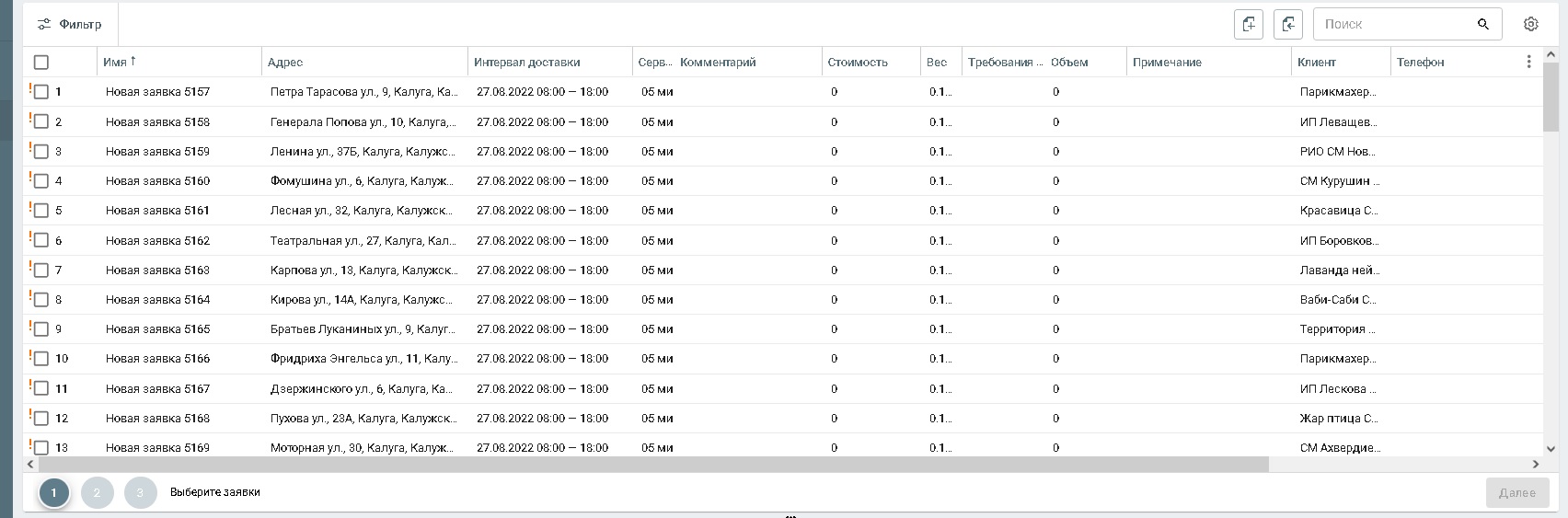The width and height of the screenshot is (1568, 518).
Task: Click the magnifier icon in the search box
Action: pos(1482,25)
